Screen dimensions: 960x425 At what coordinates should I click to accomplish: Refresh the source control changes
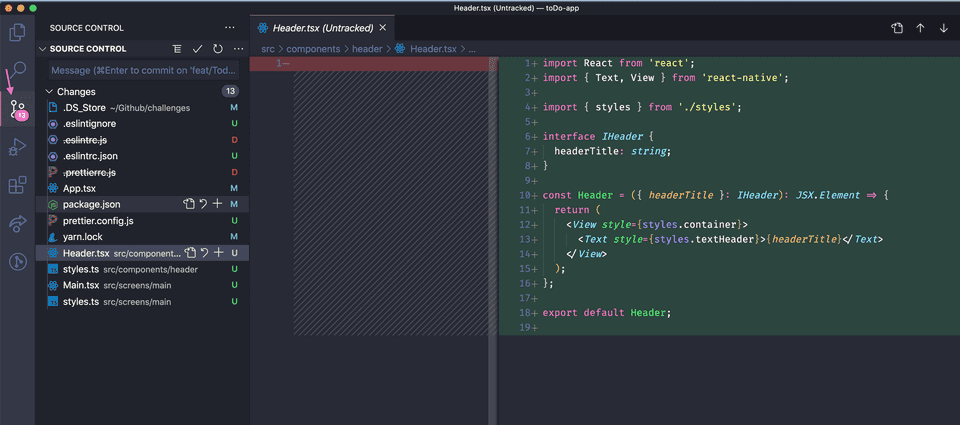click(x=217, y=49)
